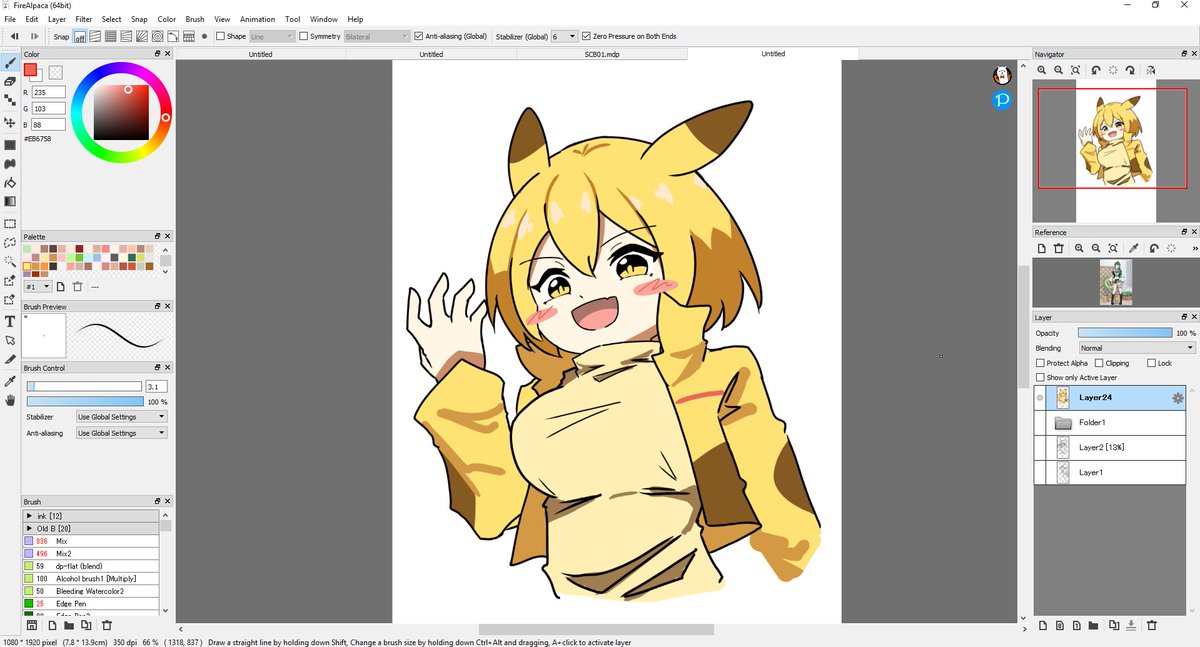The image size is (1200, 647).
Task: Zoom in from the Navigator panel
Action: 1042,70
